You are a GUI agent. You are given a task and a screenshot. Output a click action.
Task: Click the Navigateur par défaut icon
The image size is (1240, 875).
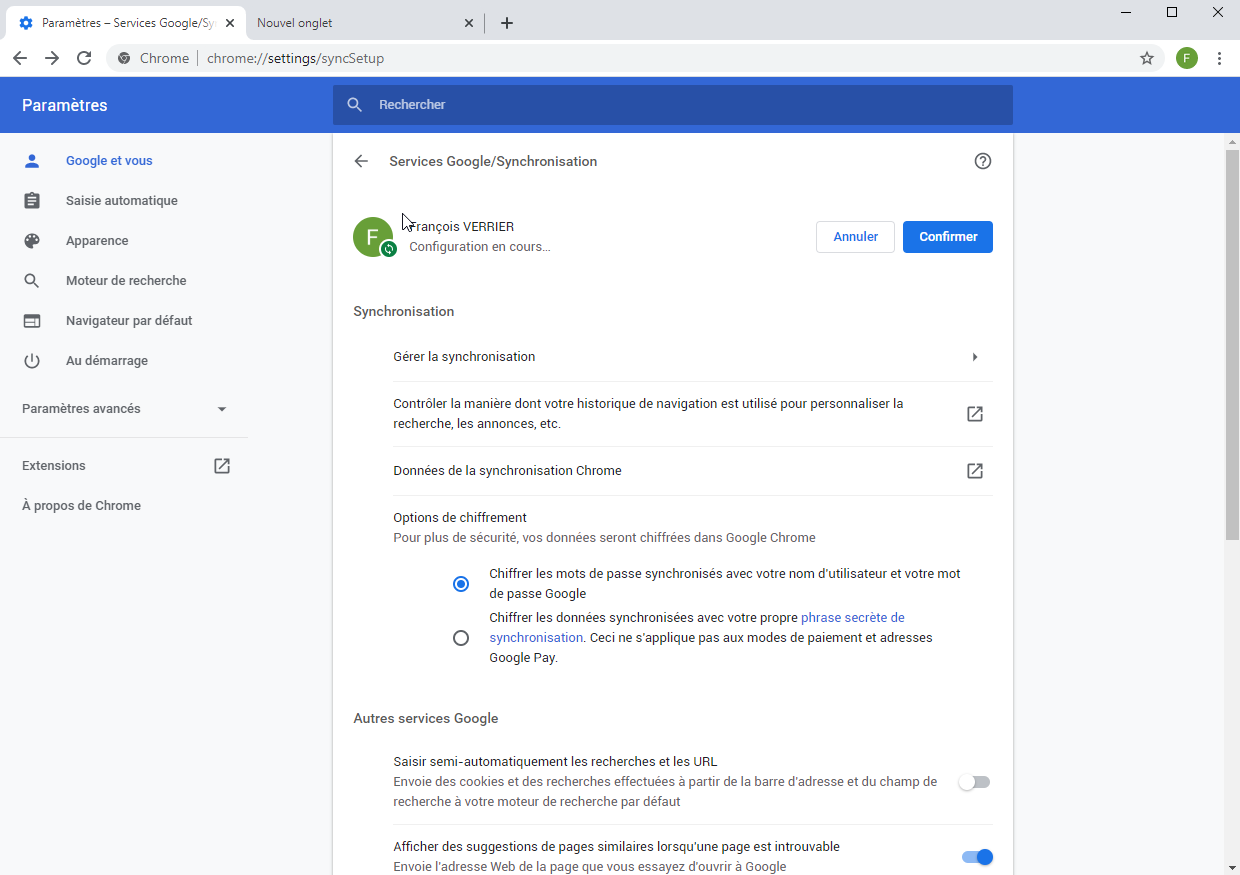point(32,320)
